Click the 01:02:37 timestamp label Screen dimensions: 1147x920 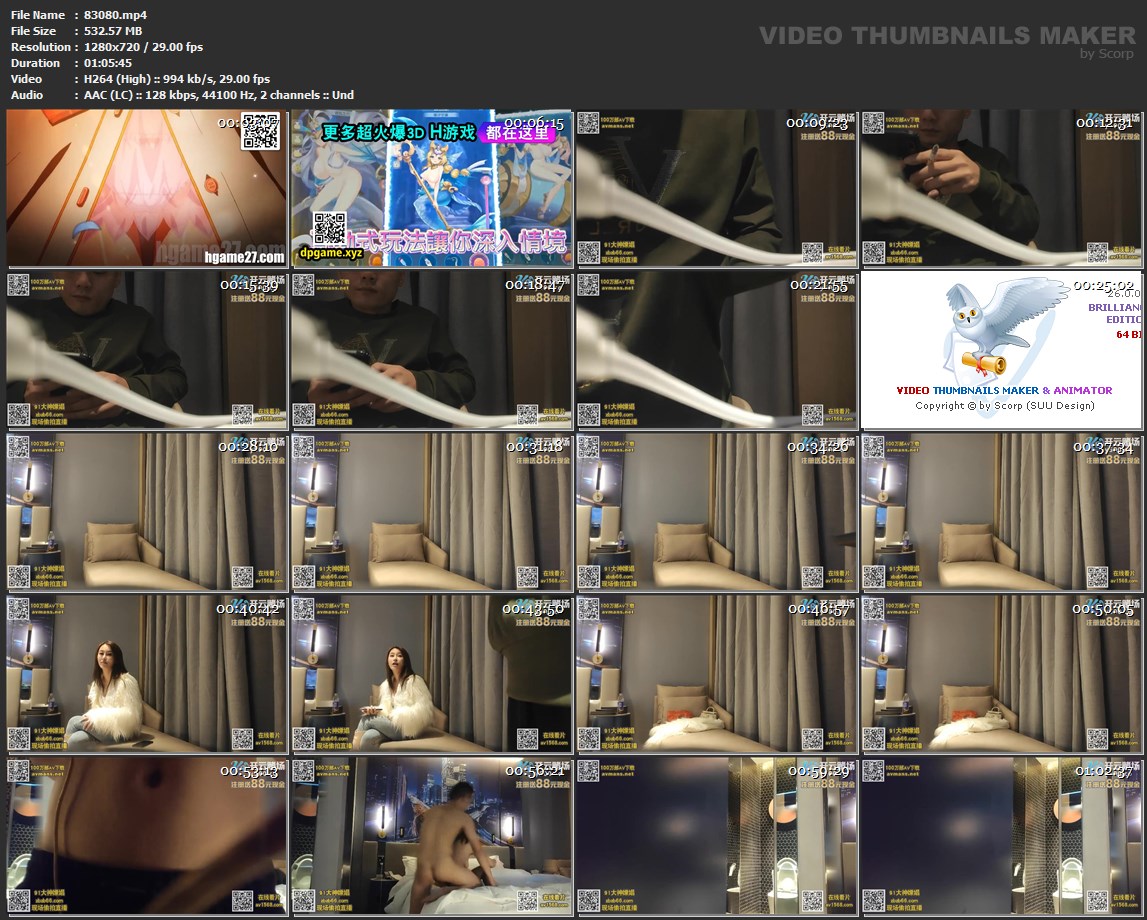click(1103, 771)
